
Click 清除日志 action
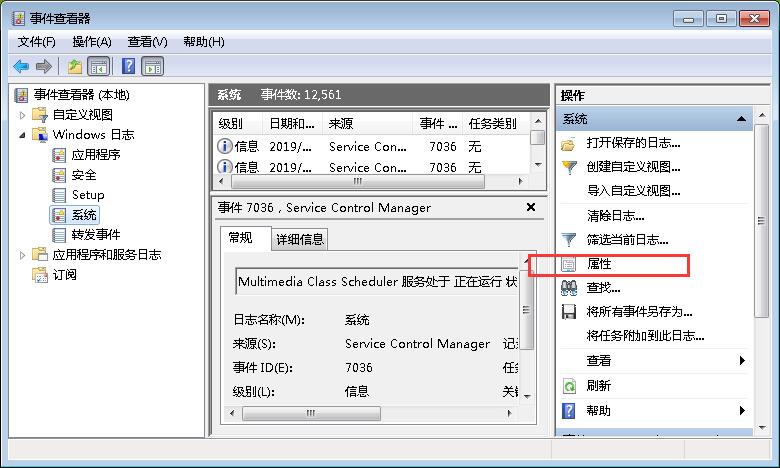(x=615, y=215)
